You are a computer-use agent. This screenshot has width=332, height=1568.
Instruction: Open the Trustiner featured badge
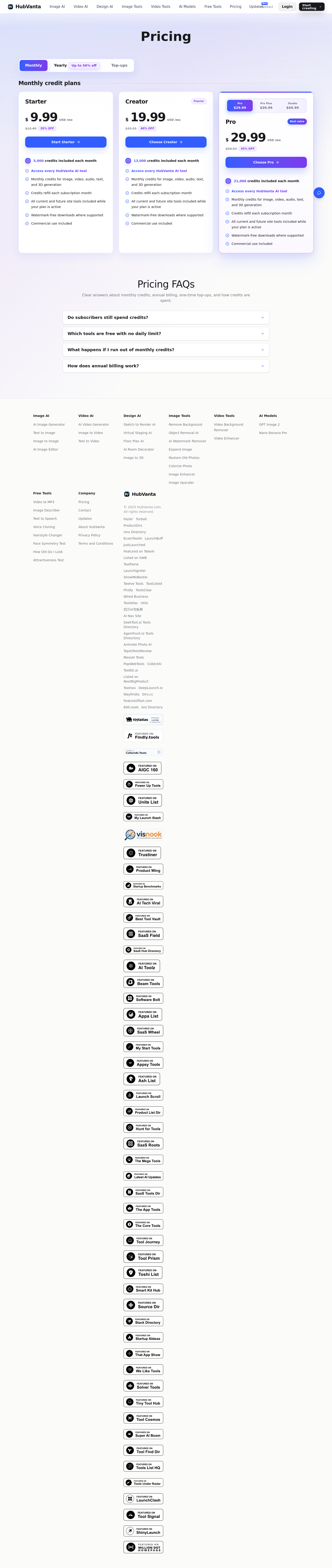(142, 853)
